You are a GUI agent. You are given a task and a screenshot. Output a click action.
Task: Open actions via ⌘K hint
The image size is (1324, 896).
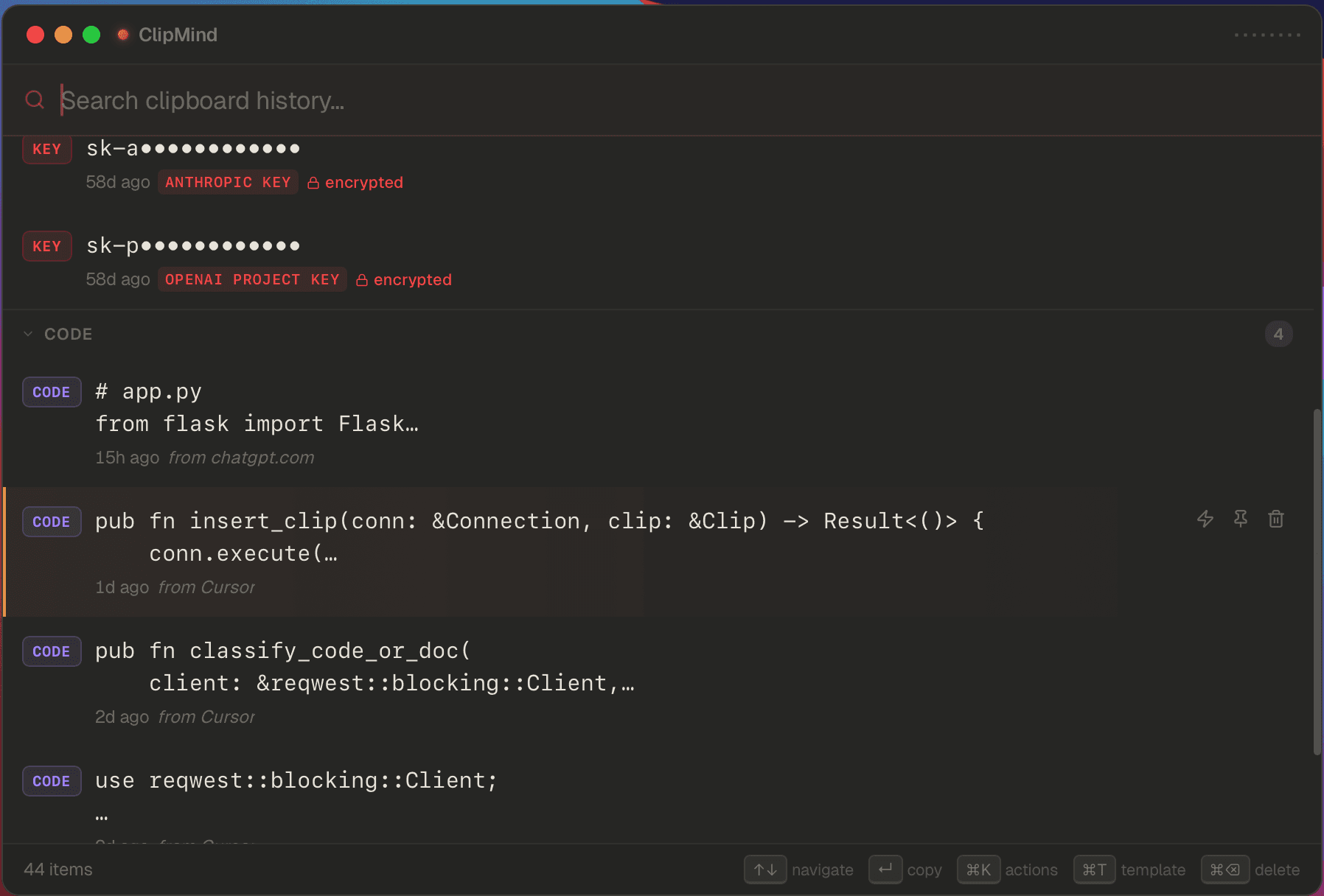(x=978, y=869)
